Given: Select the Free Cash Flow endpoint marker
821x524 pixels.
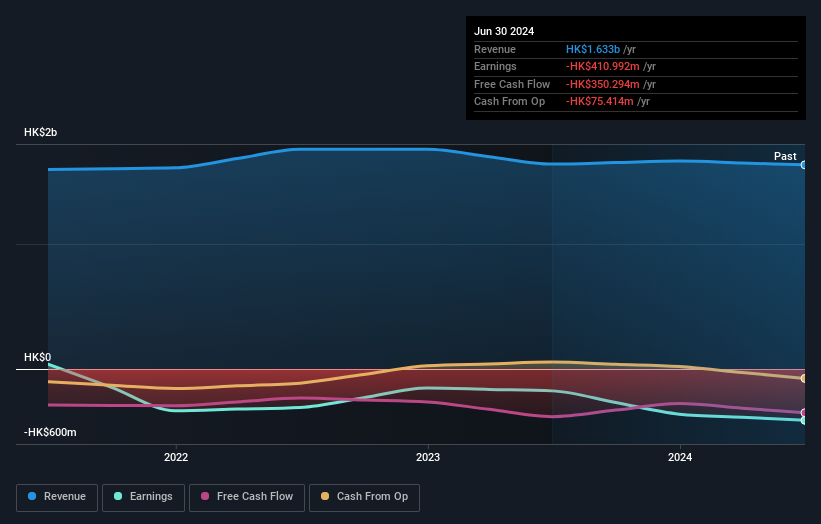Looking at the screenshot, I should click(804, 412).
